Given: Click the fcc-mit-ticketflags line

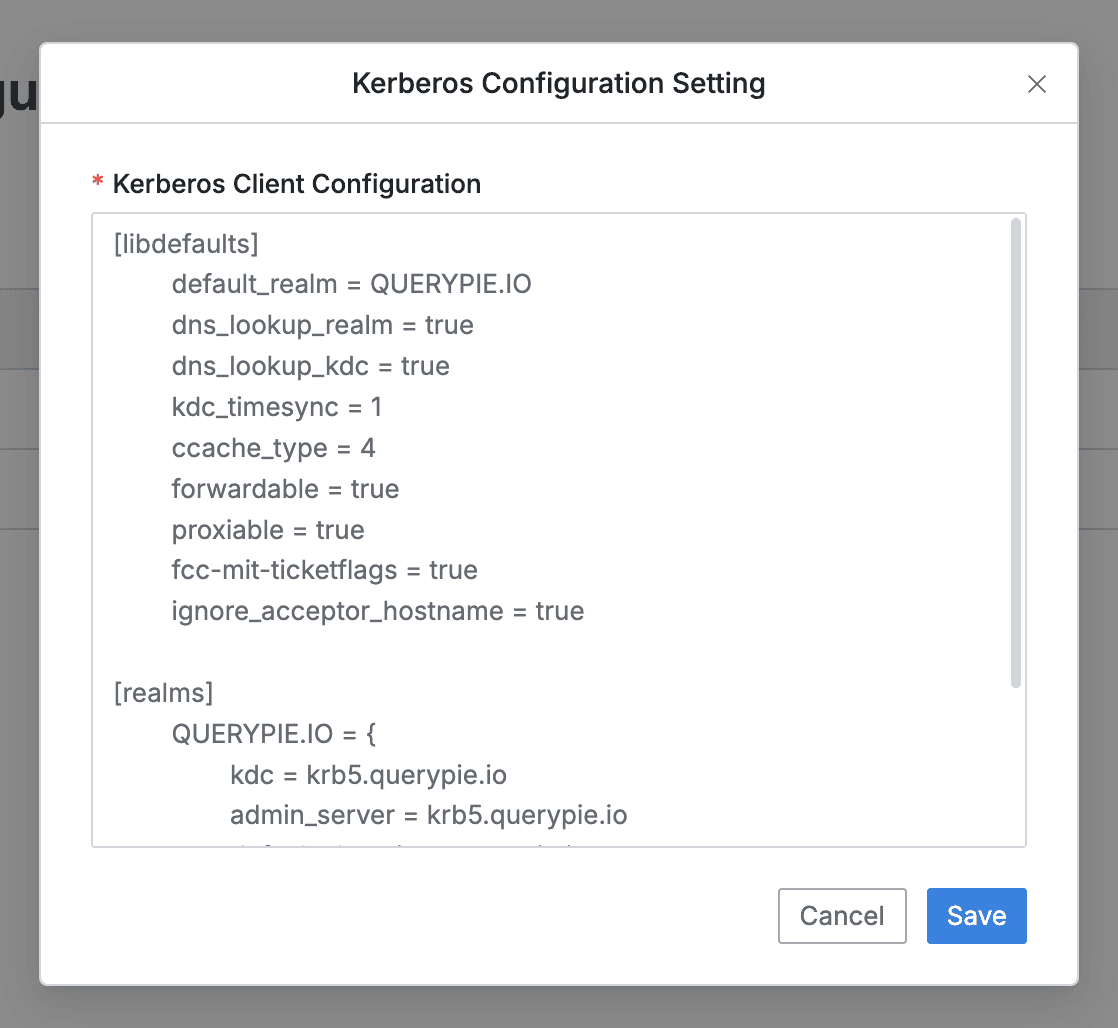Looking at the screenshot, I should (x=324, y=570).
